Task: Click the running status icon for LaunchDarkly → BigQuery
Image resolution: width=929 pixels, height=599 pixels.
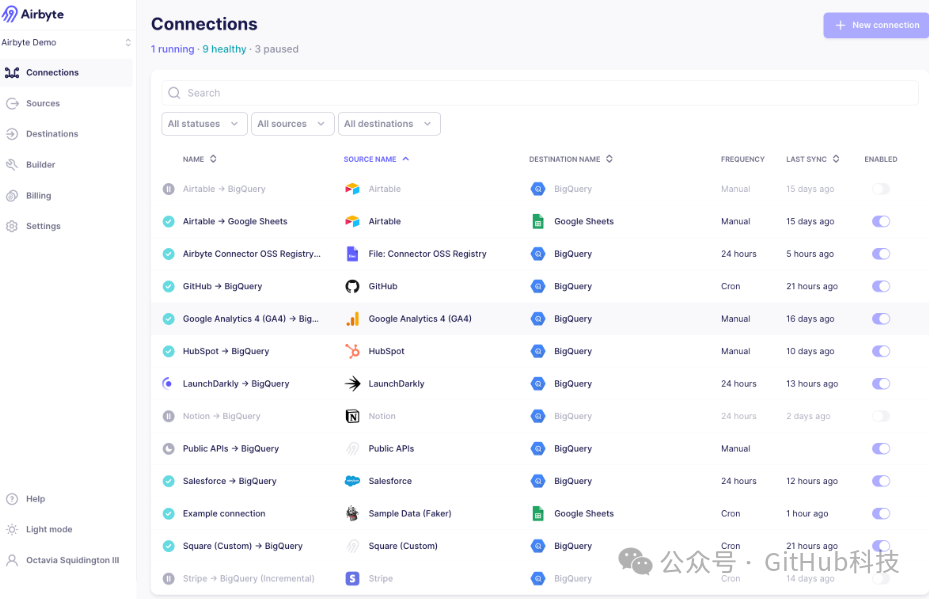Action: pos(169,384)
